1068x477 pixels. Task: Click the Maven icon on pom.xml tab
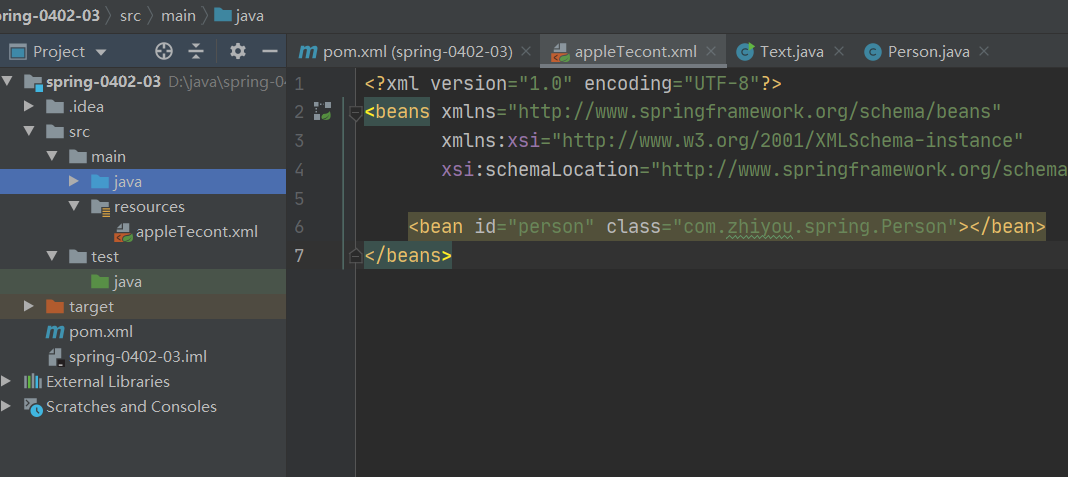coord(308,52)
